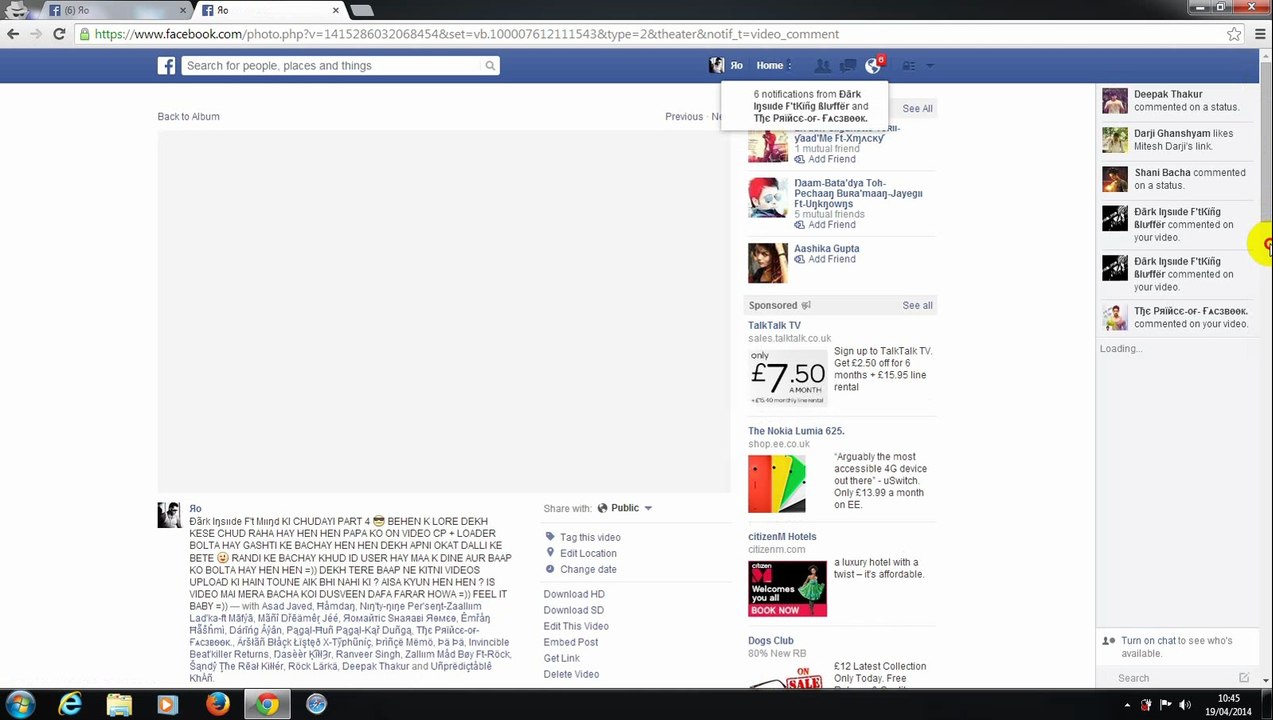
Task: Open Windows Media Player from the taskbar
Action: [x=168, y=705]
